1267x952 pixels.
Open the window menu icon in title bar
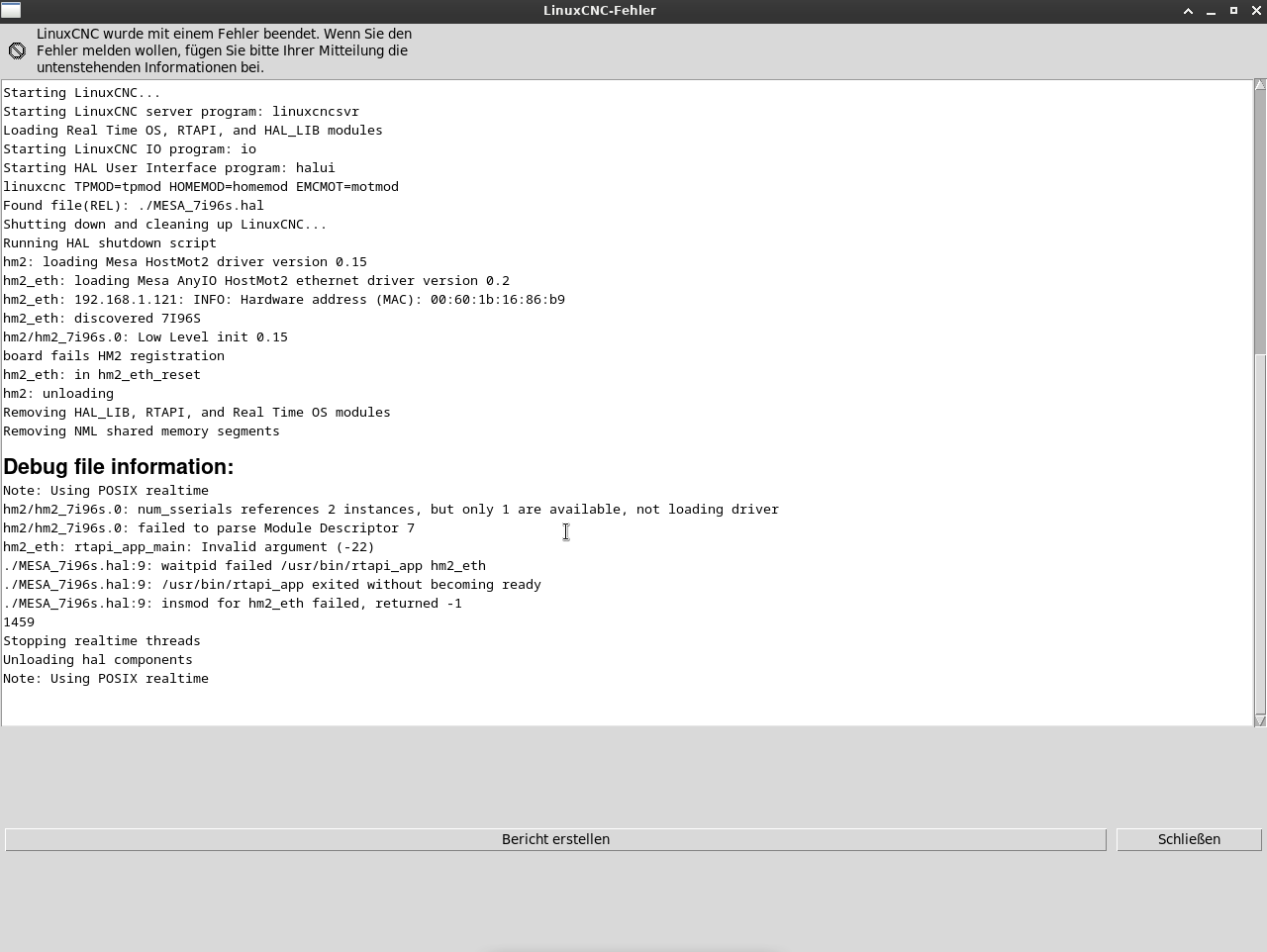pyautogui.click(x=11, y=10)
